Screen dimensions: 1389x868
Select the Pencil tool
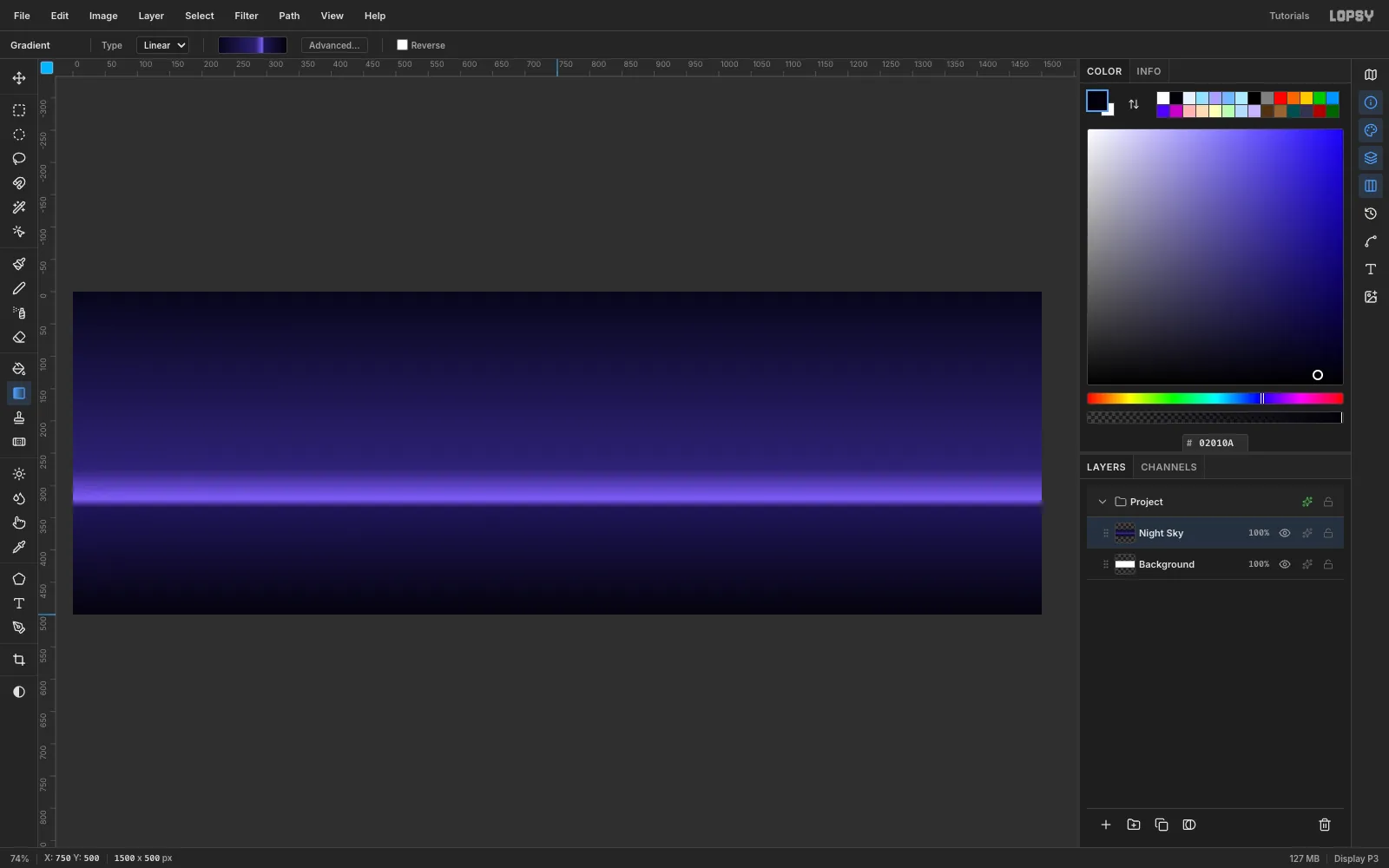pos(19,288)
